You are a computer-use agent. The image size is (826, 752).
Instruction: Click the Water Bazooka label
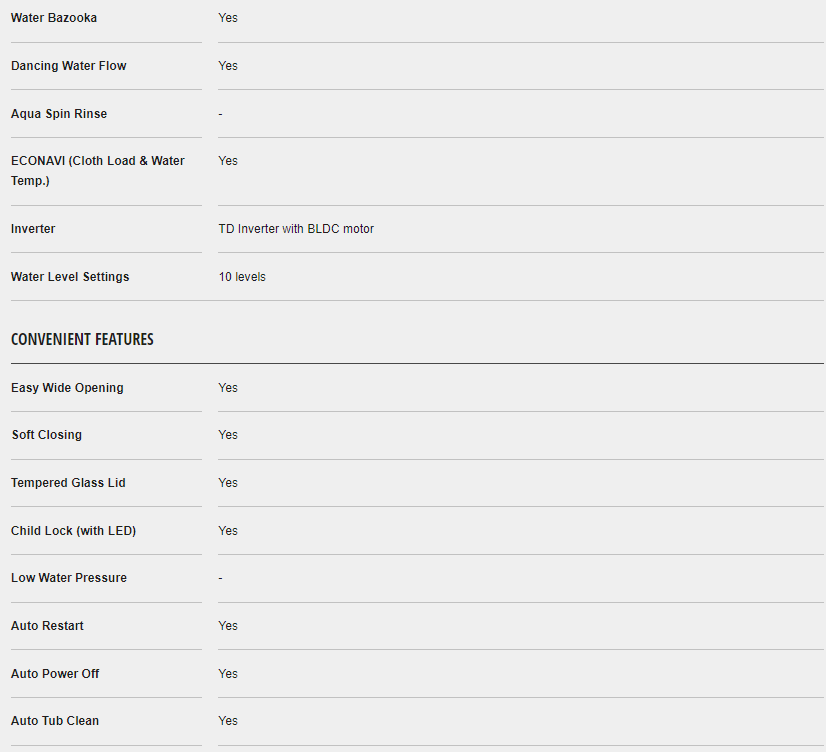pos(54,18)
